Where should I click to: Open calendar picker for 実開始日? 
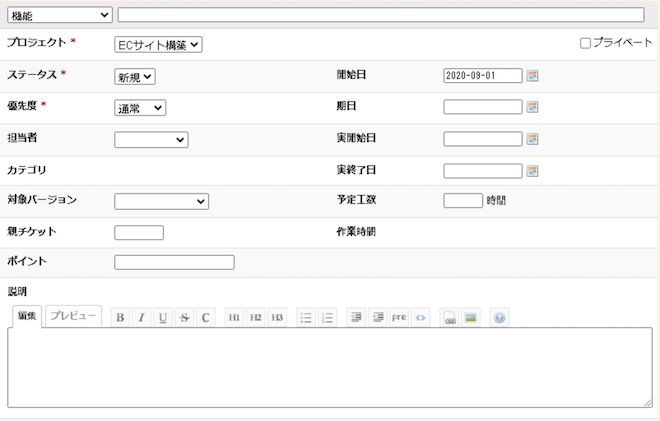click(532, 139)
